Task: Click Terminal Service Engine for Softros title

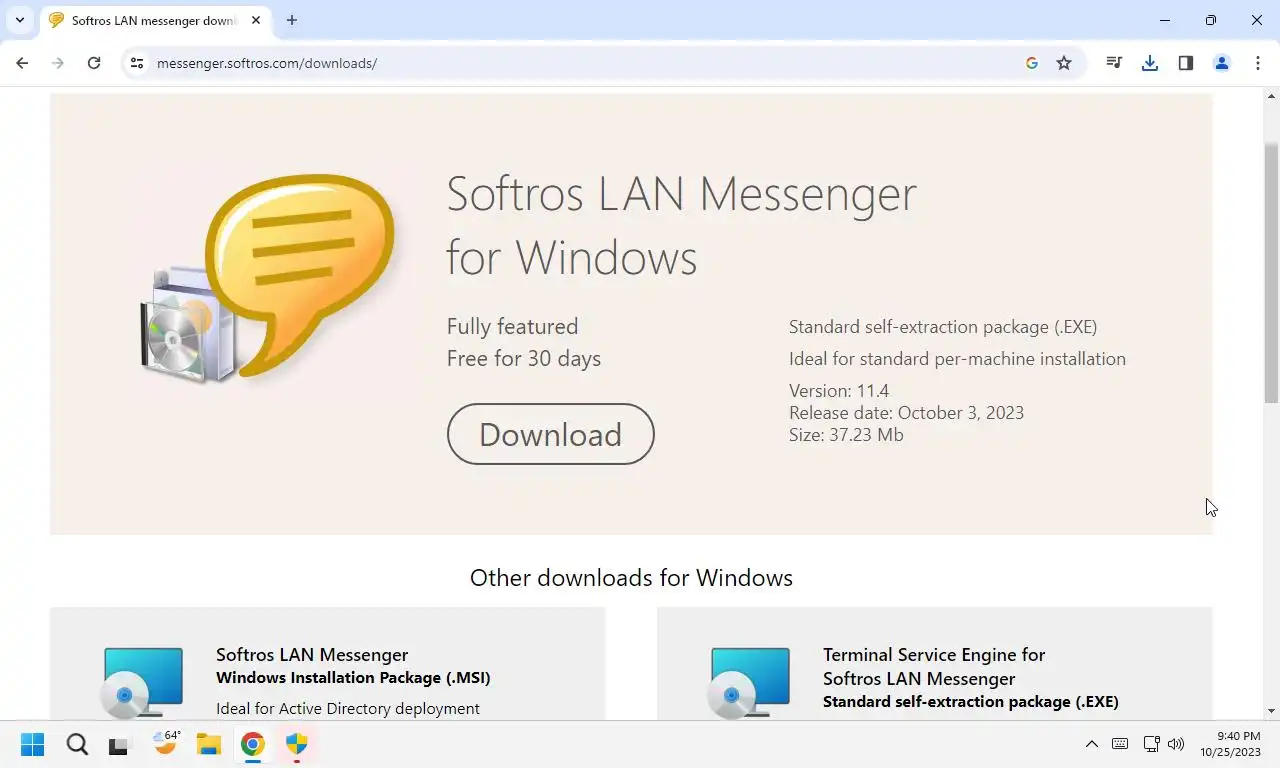Action: coord(934,666)
